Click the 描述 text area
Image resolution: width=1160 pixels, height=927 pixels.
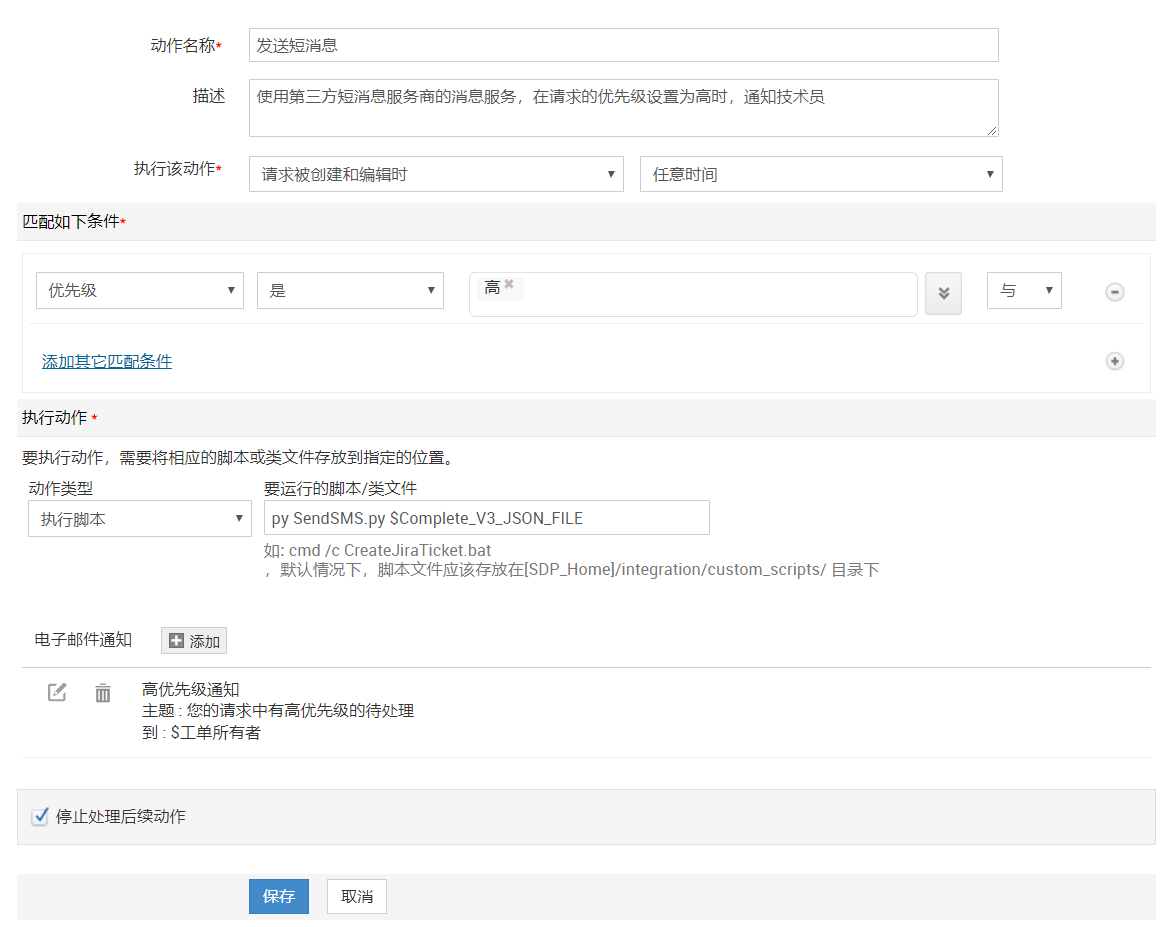[623, 108]
